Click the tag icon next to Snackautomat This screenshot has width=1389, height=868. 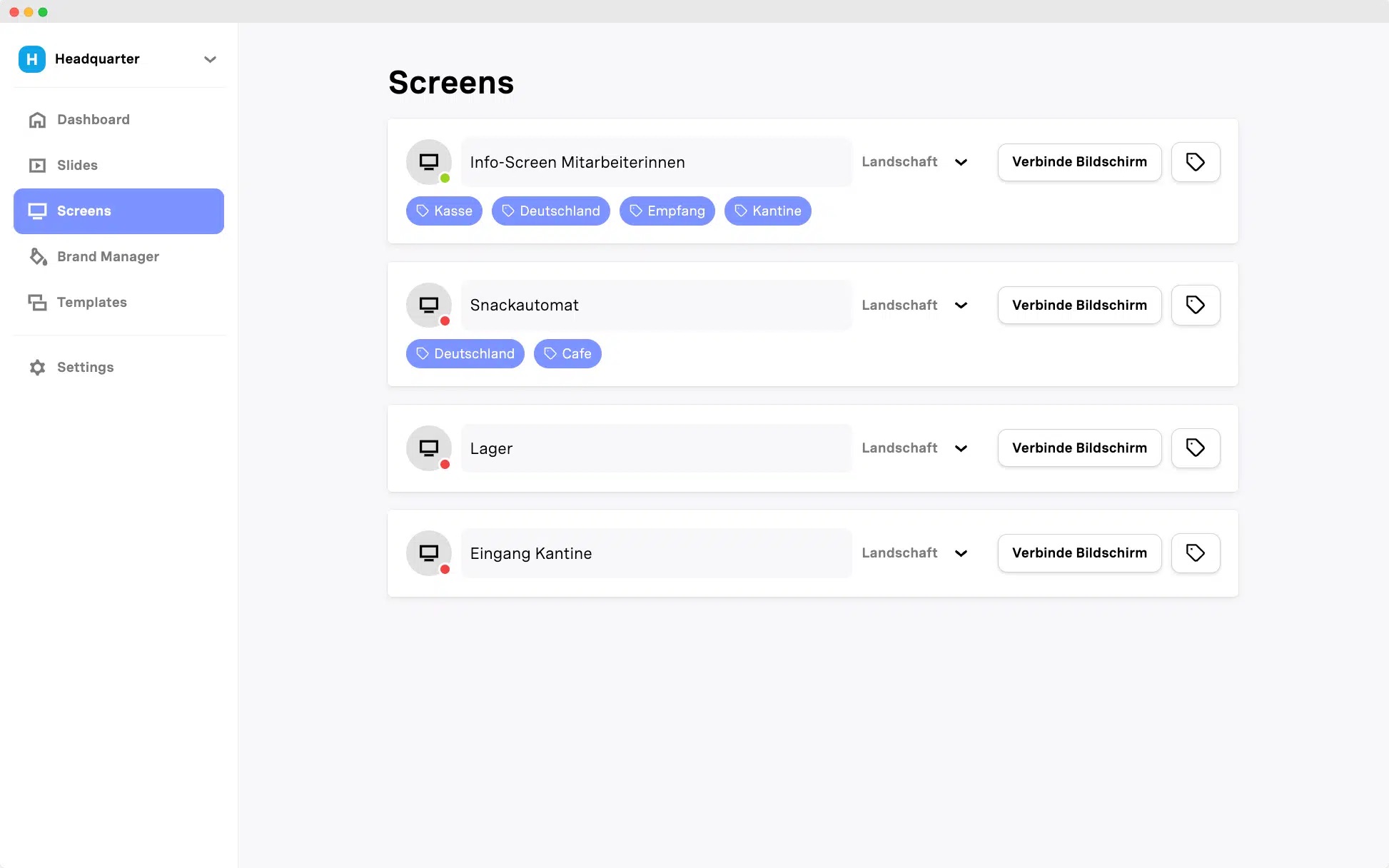tap(1196, 305)
